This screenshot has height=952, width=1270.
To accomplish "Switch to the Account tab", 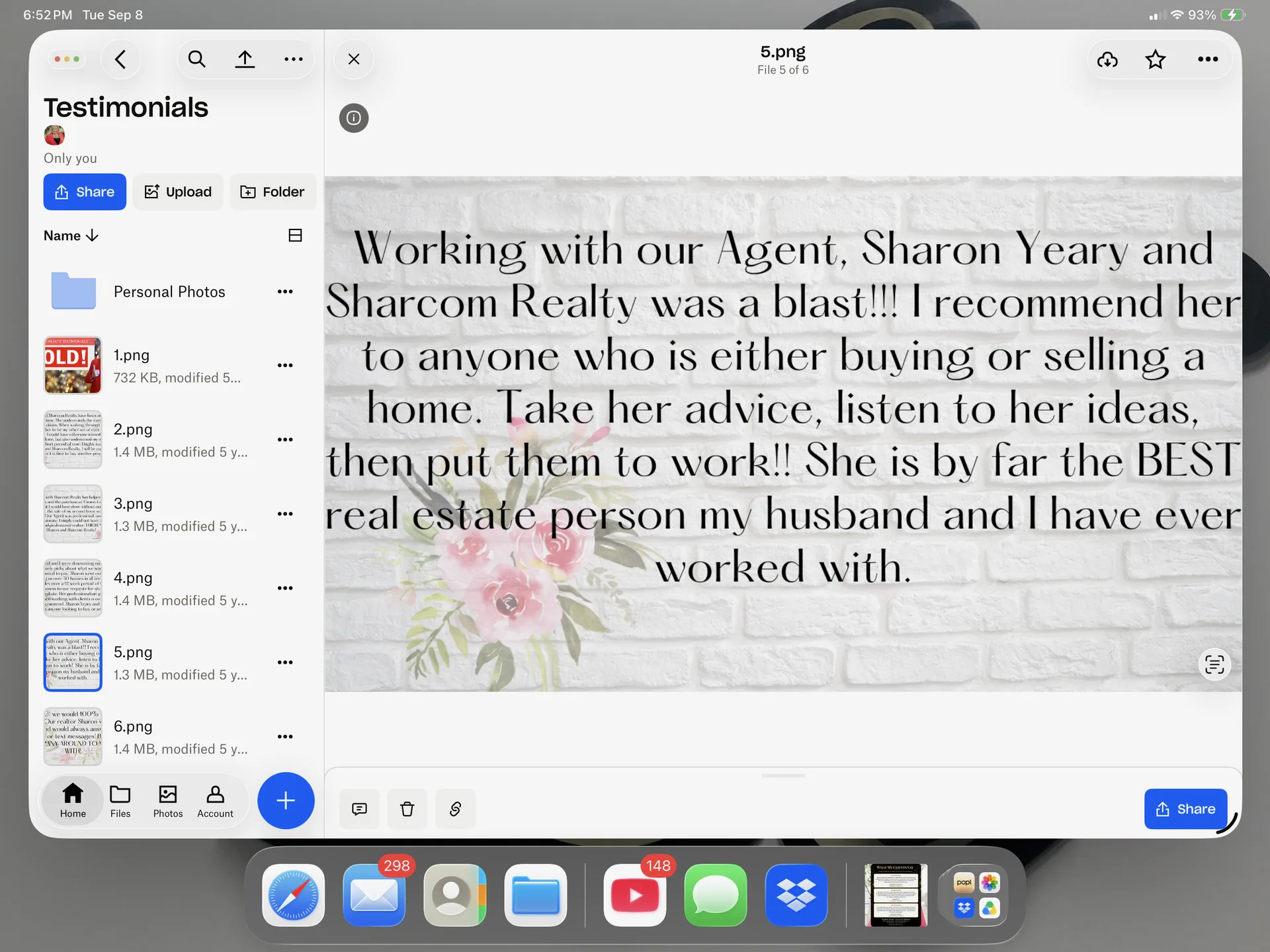I will [x=215, y=801].
